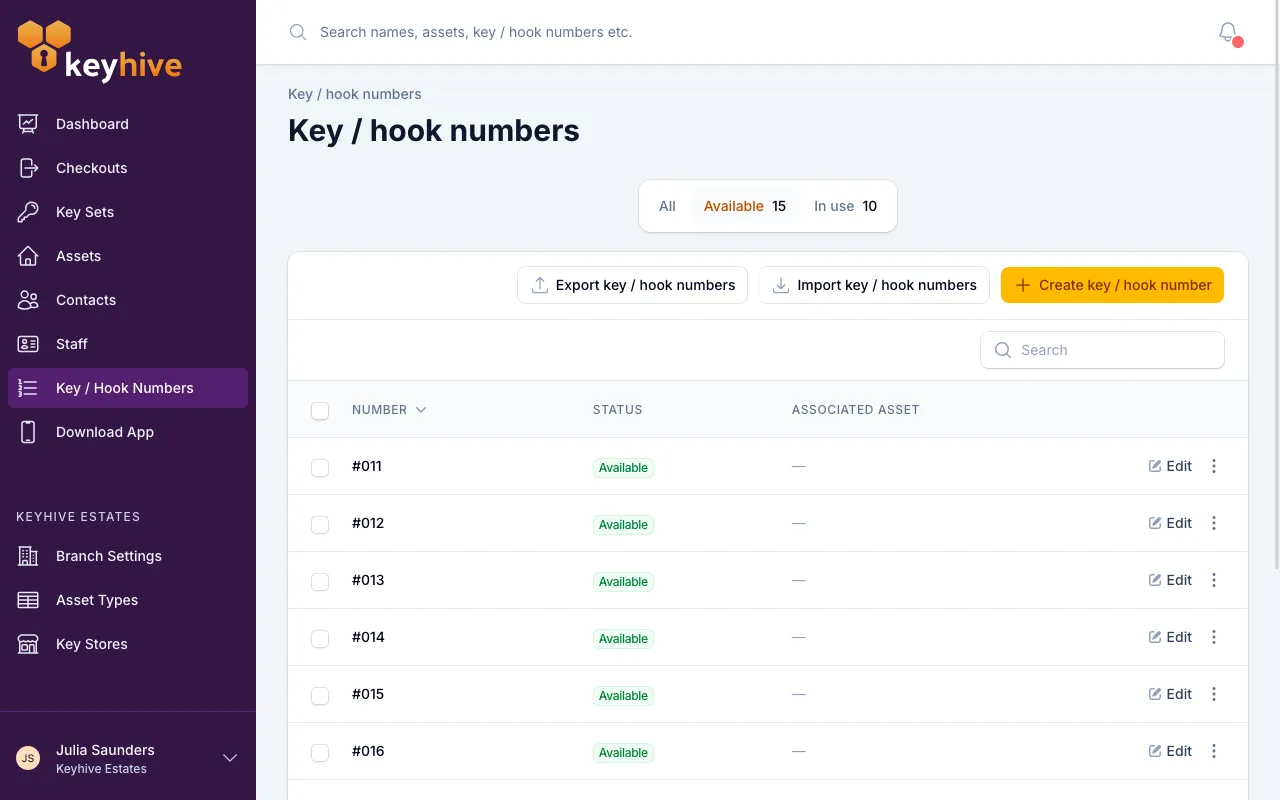
Task: Open the more options menu for #012
Action: point(1214,523)
